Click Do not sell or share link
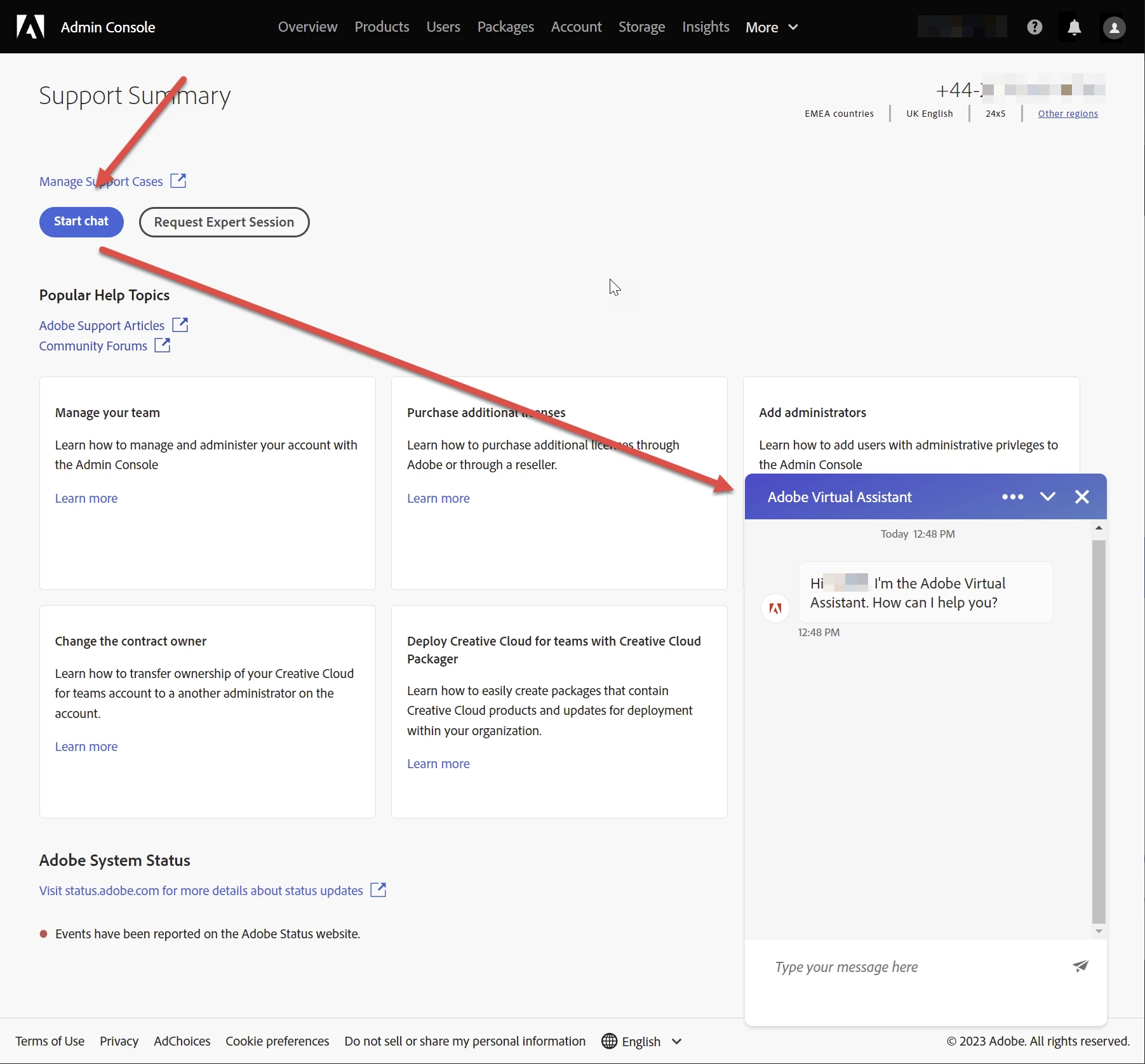1145x1064 pixels. 465,1041
